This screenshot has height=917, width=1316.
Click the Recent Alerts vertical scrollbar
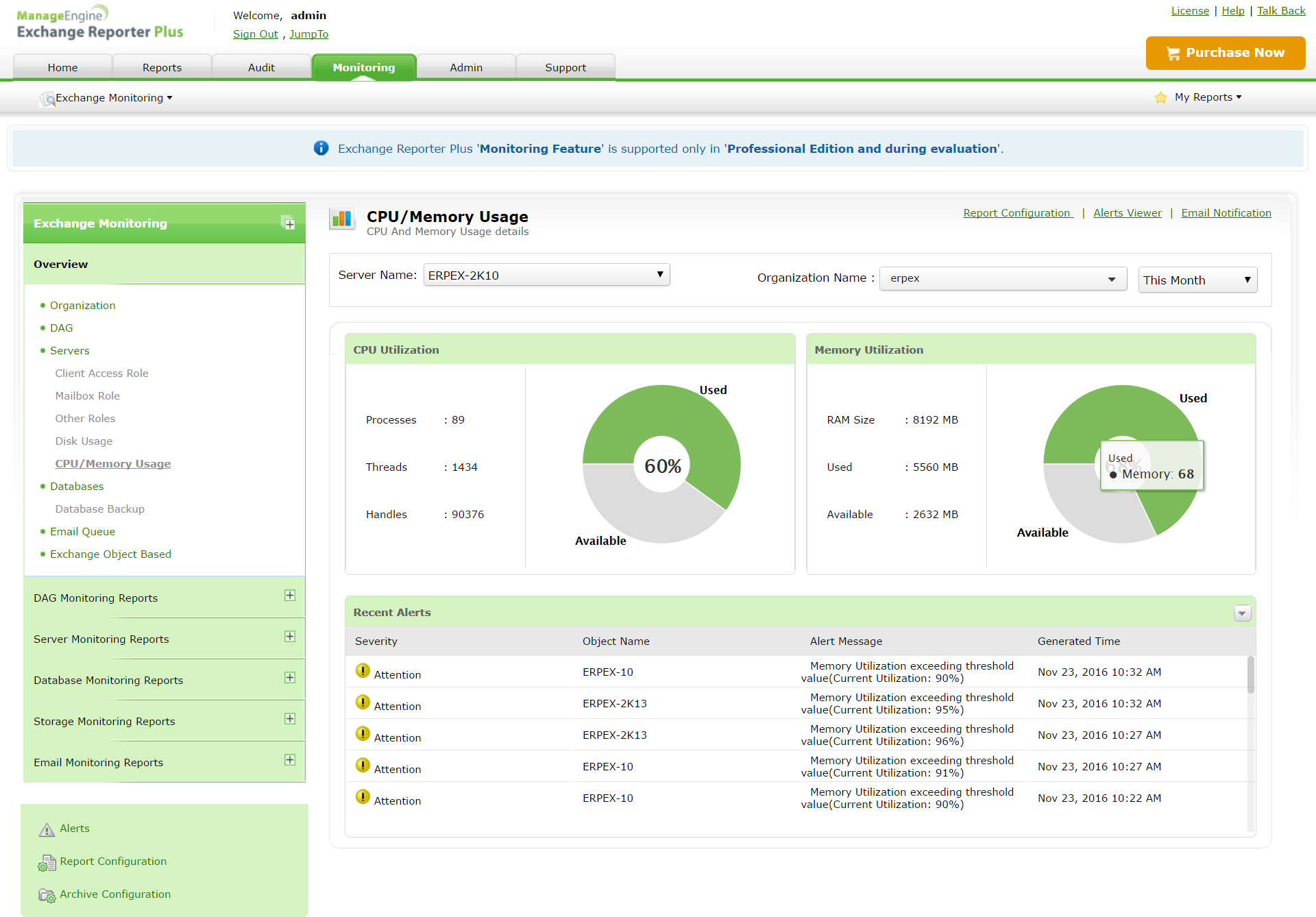point(1250,675)
